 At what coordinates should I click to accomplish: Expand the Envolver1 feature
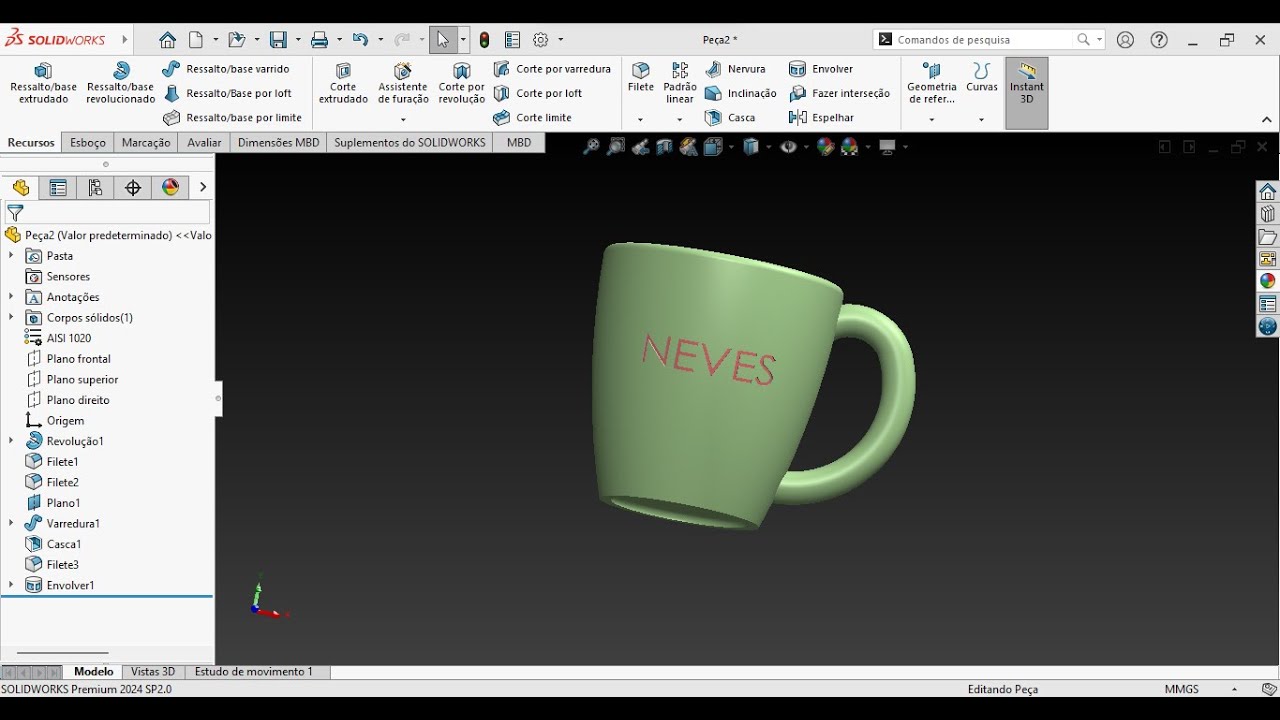(x=11, y=585)
